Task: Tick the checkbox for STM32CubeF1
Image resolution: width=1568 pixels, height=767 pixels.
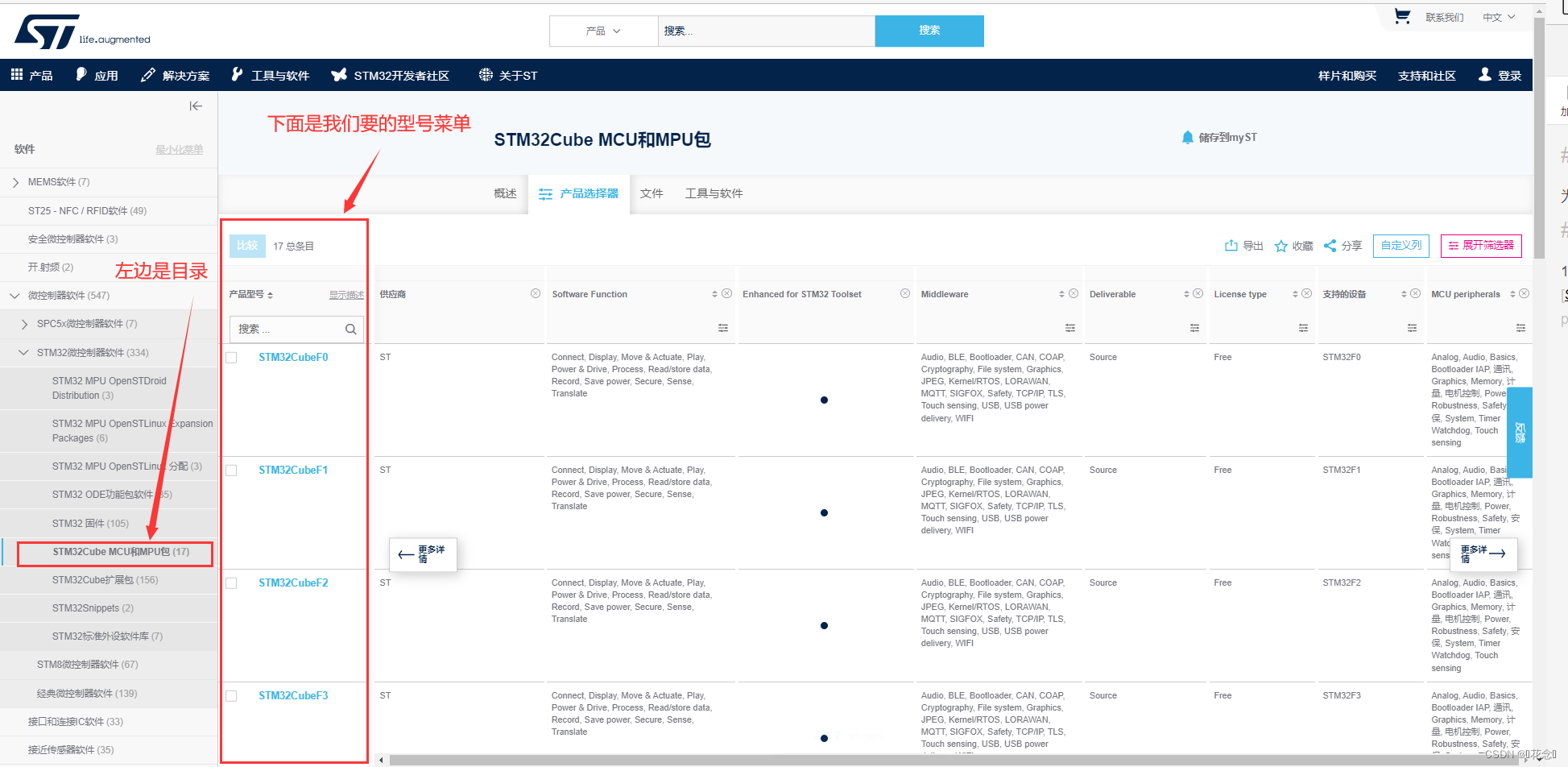Action: pyautogui.click(x=232, y=471)
